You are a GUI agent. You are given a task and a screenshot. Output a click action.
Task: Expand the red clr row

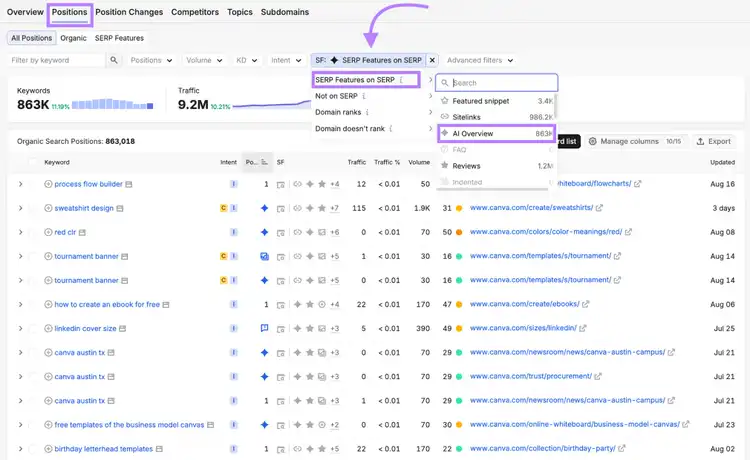coord(20,232)
